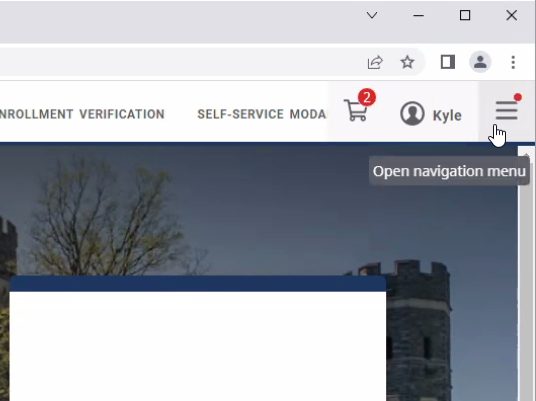Viewport: 536px width, 401px height.
Task: Maximize the browser window
Action: pos(465,15)
